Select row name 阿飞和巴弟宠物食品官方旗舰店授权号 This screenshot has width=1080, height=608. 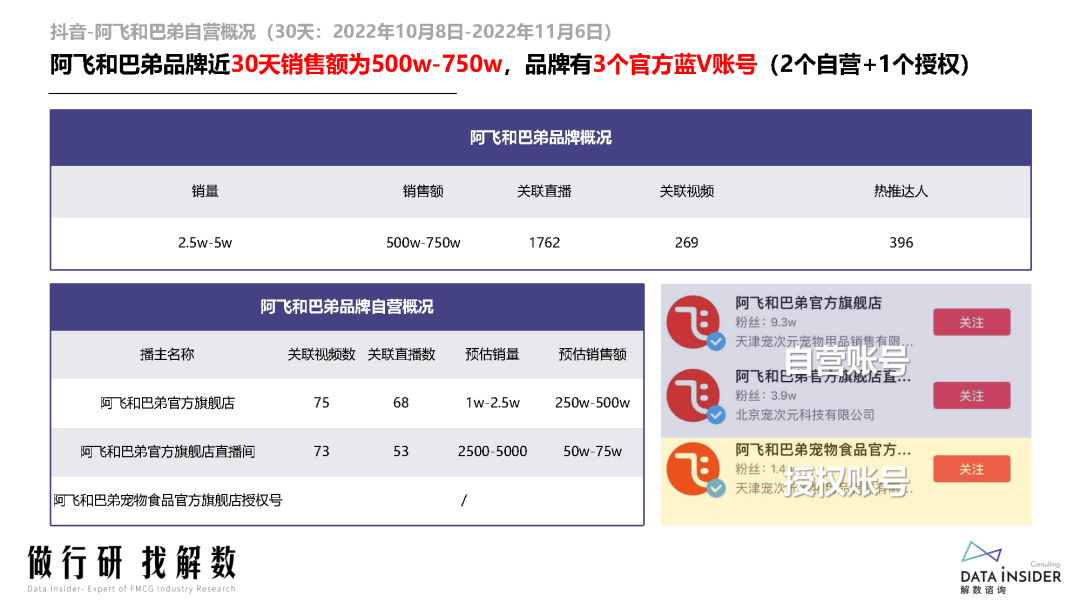click(167, 501)
